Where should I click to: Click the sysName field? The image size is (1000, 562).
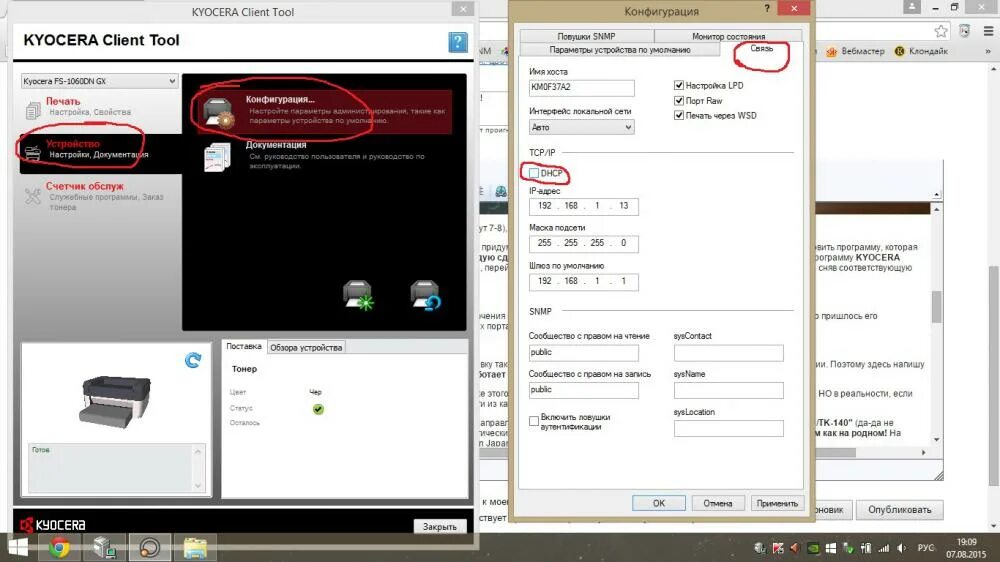728,390
